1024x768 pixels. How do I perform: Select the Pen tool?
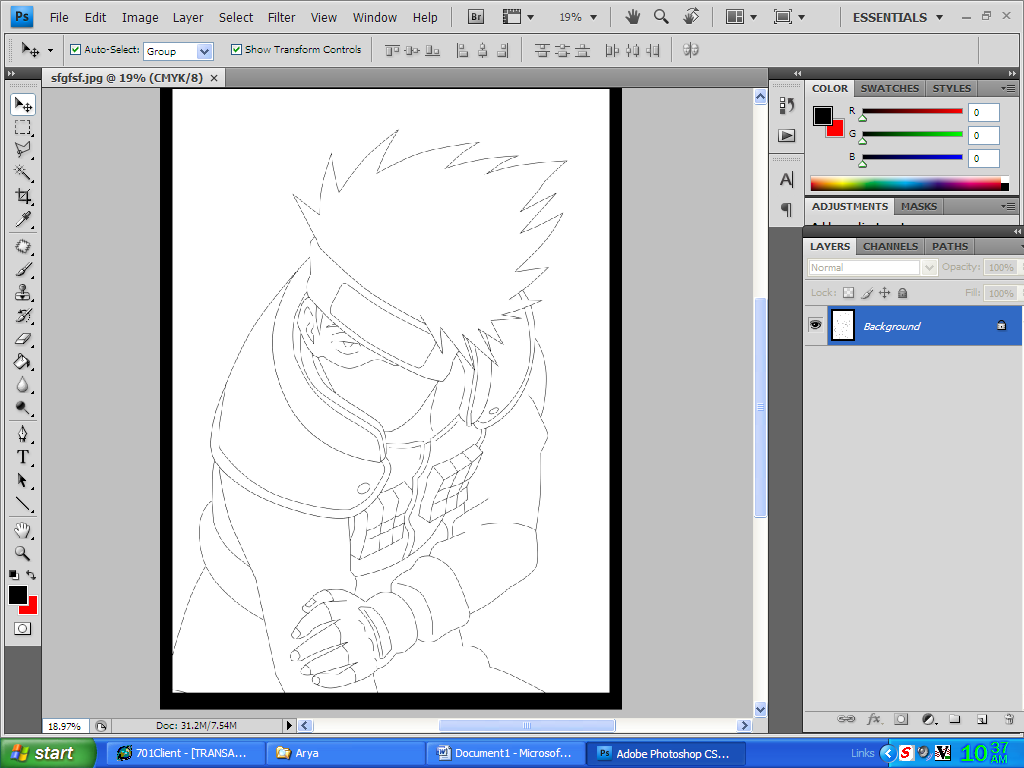(x=23, y=434)
